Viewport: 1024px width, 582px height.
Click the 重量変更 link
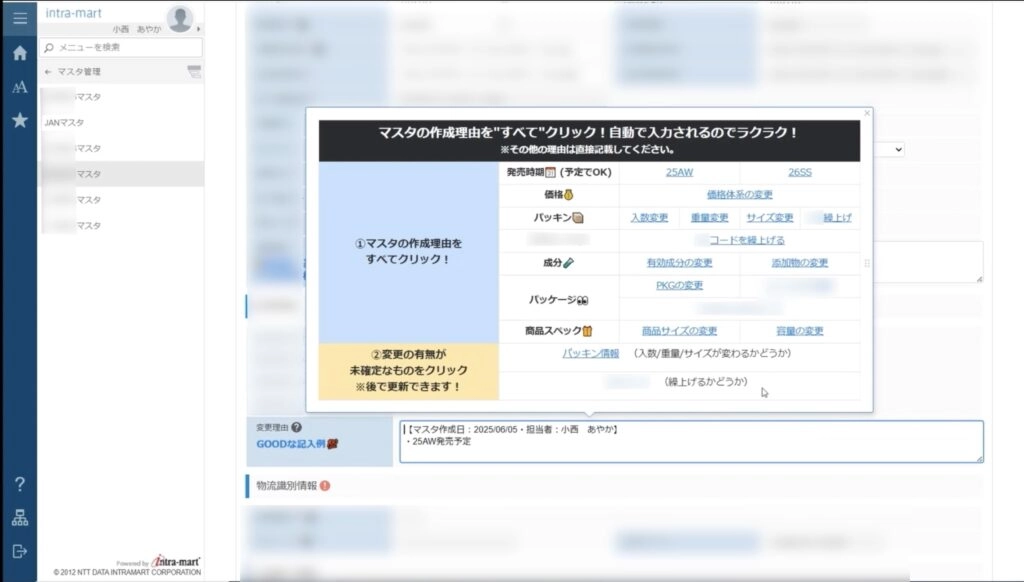[709, 218]
